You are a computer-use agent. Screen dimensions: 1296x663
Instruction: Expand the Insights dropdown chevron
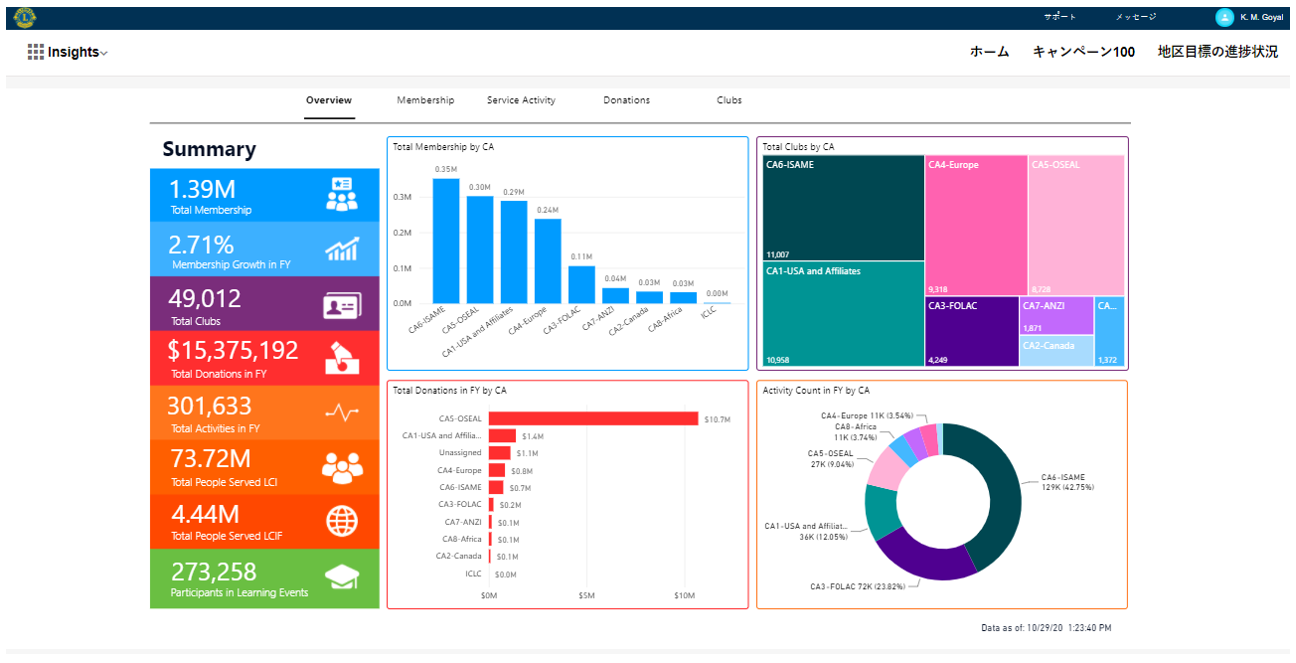[x=104, y=53]
